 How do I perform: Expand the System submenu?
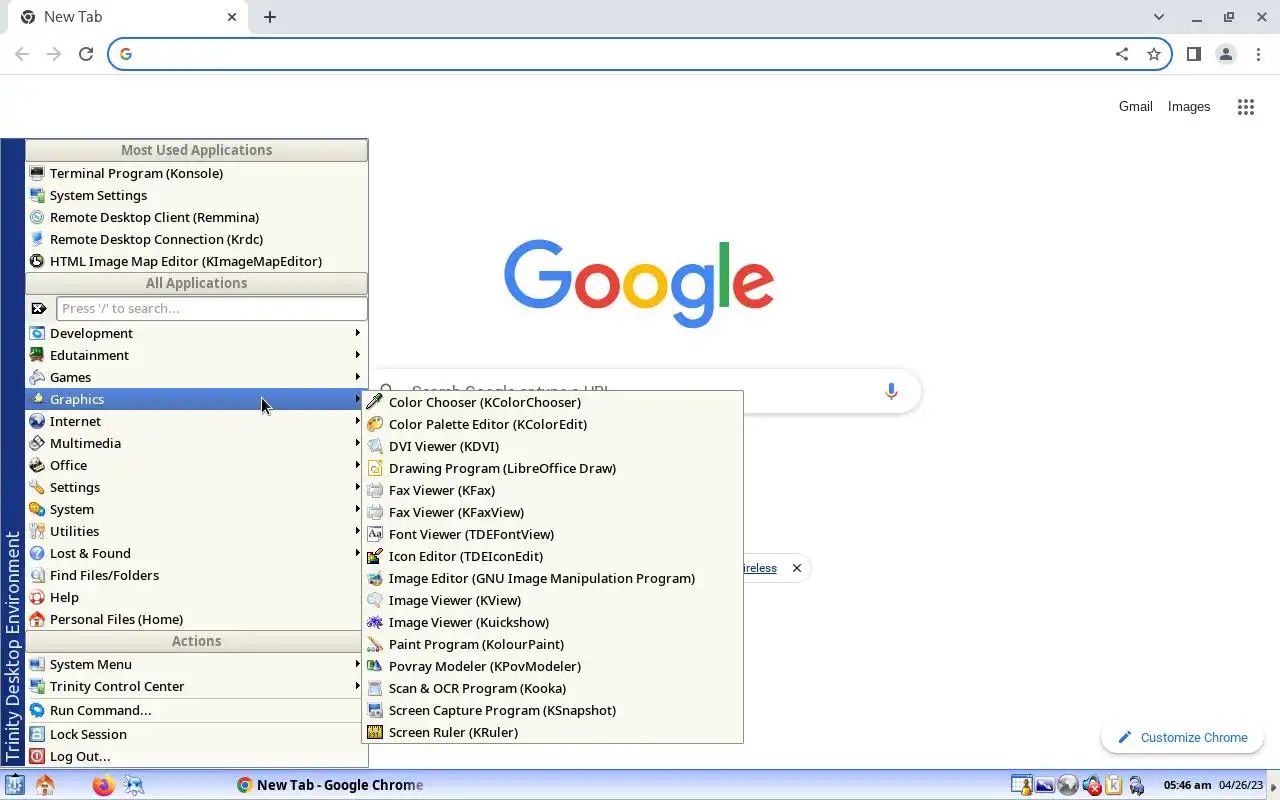pos(196,509)
